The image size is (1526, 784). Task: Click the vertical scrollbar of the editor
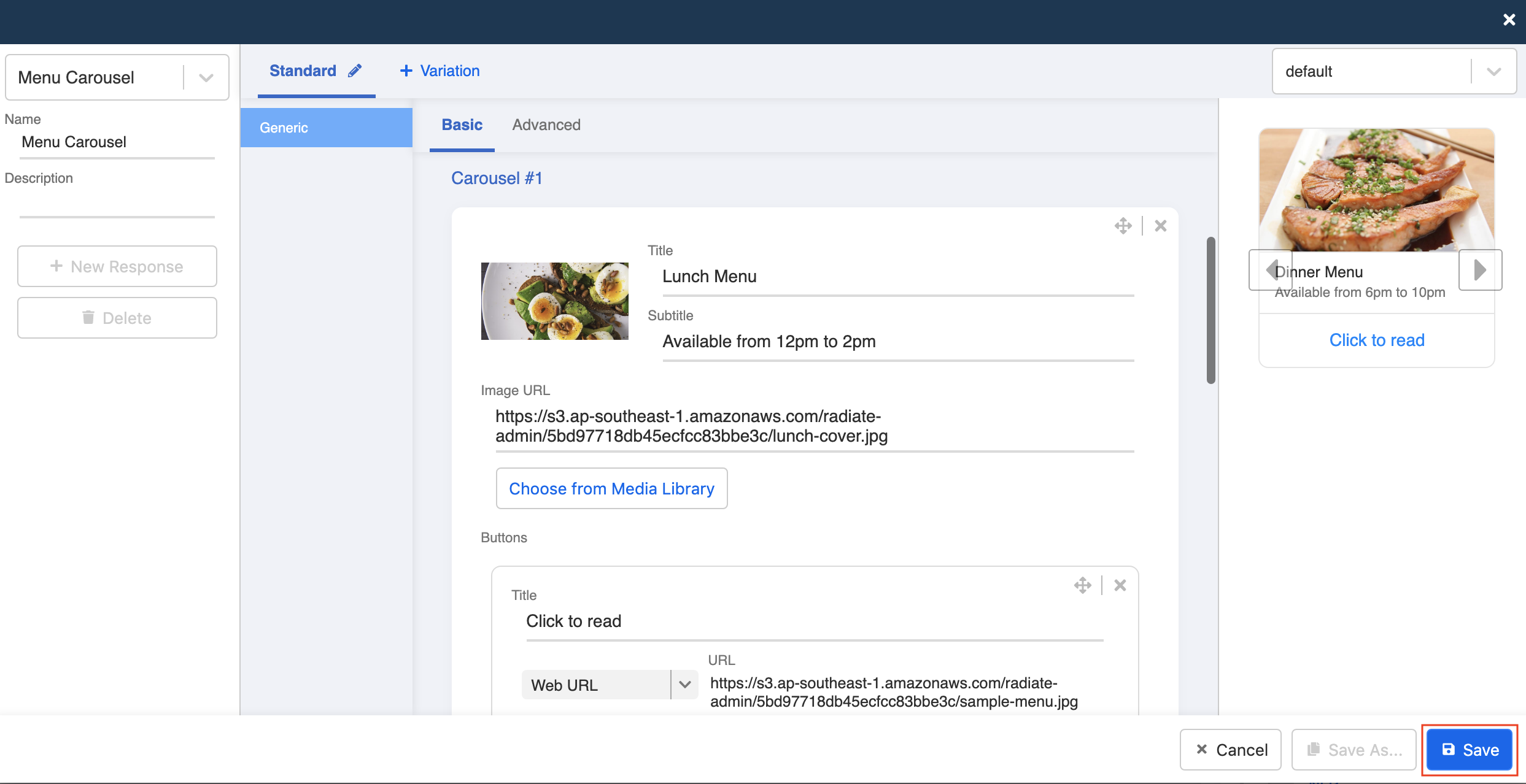[x=1212, y=307]
